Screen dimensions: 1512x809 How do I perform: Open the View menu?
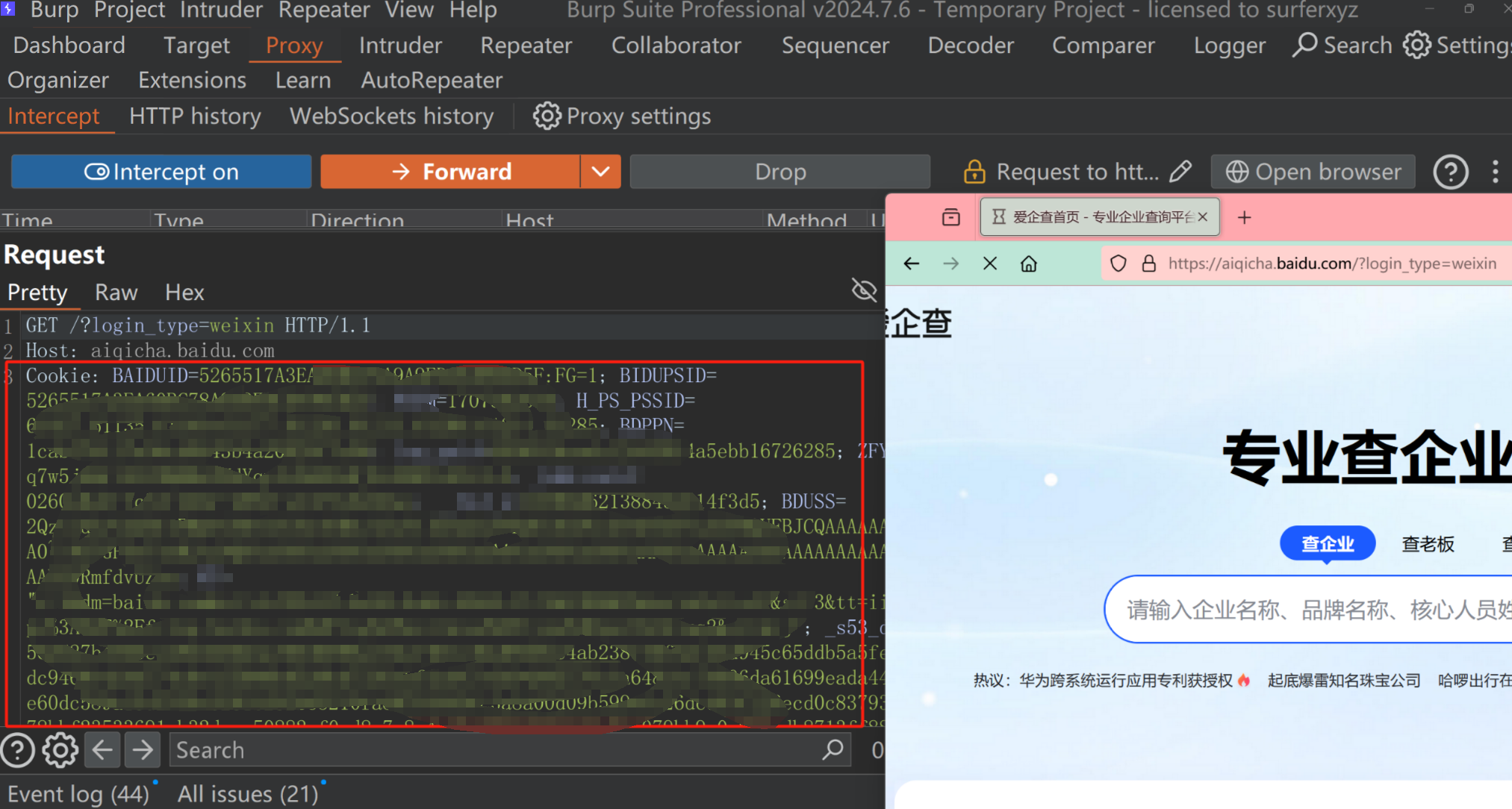pyautogui.click(x=409, y=10)
